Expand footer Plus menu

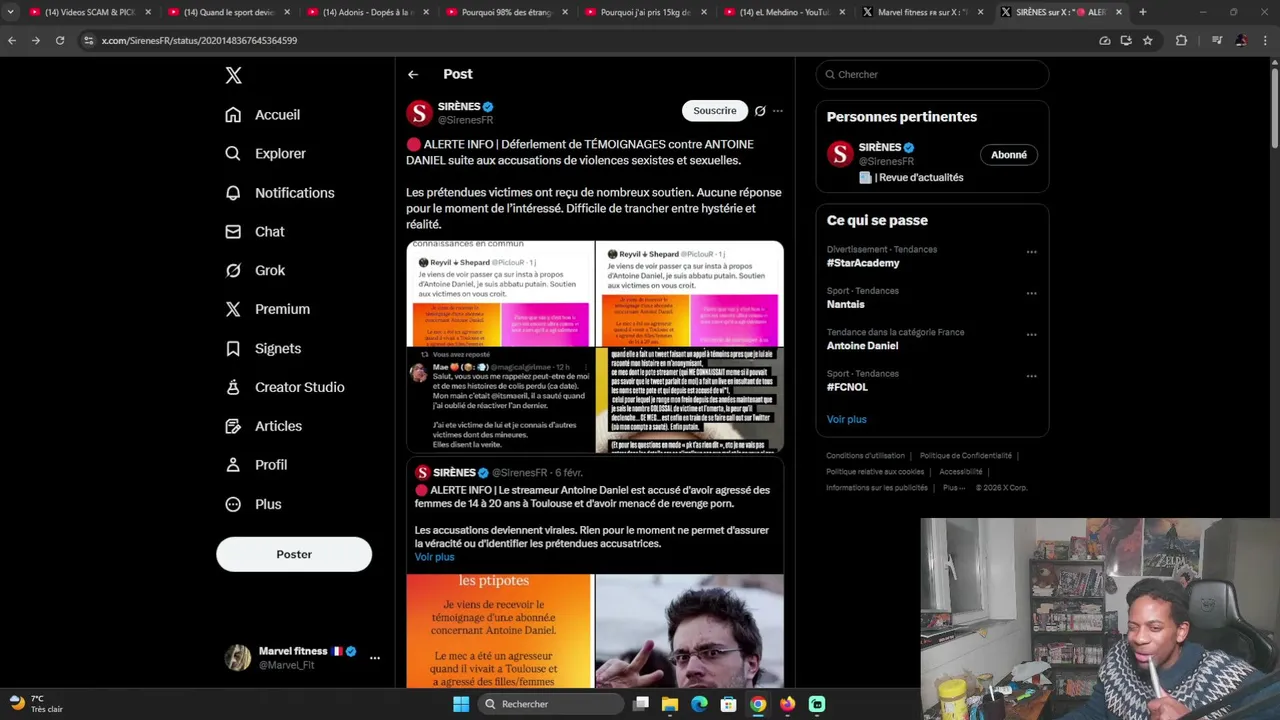tap(953, 488)
